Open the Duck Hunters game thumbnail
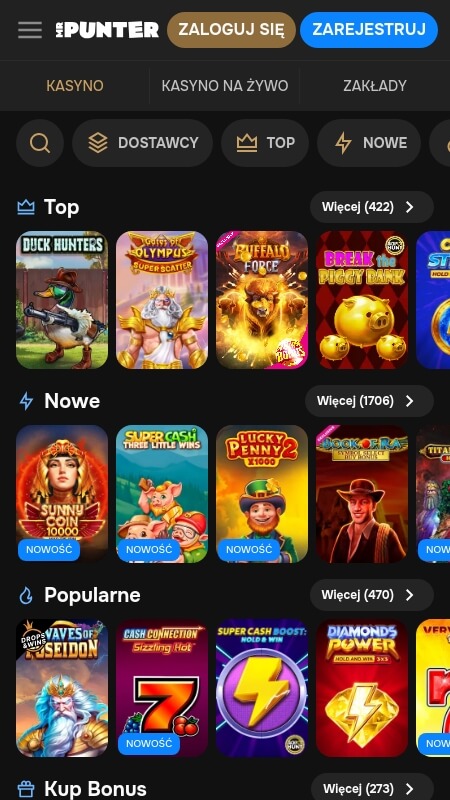This screenshot has width=450, height=800. 62,300
